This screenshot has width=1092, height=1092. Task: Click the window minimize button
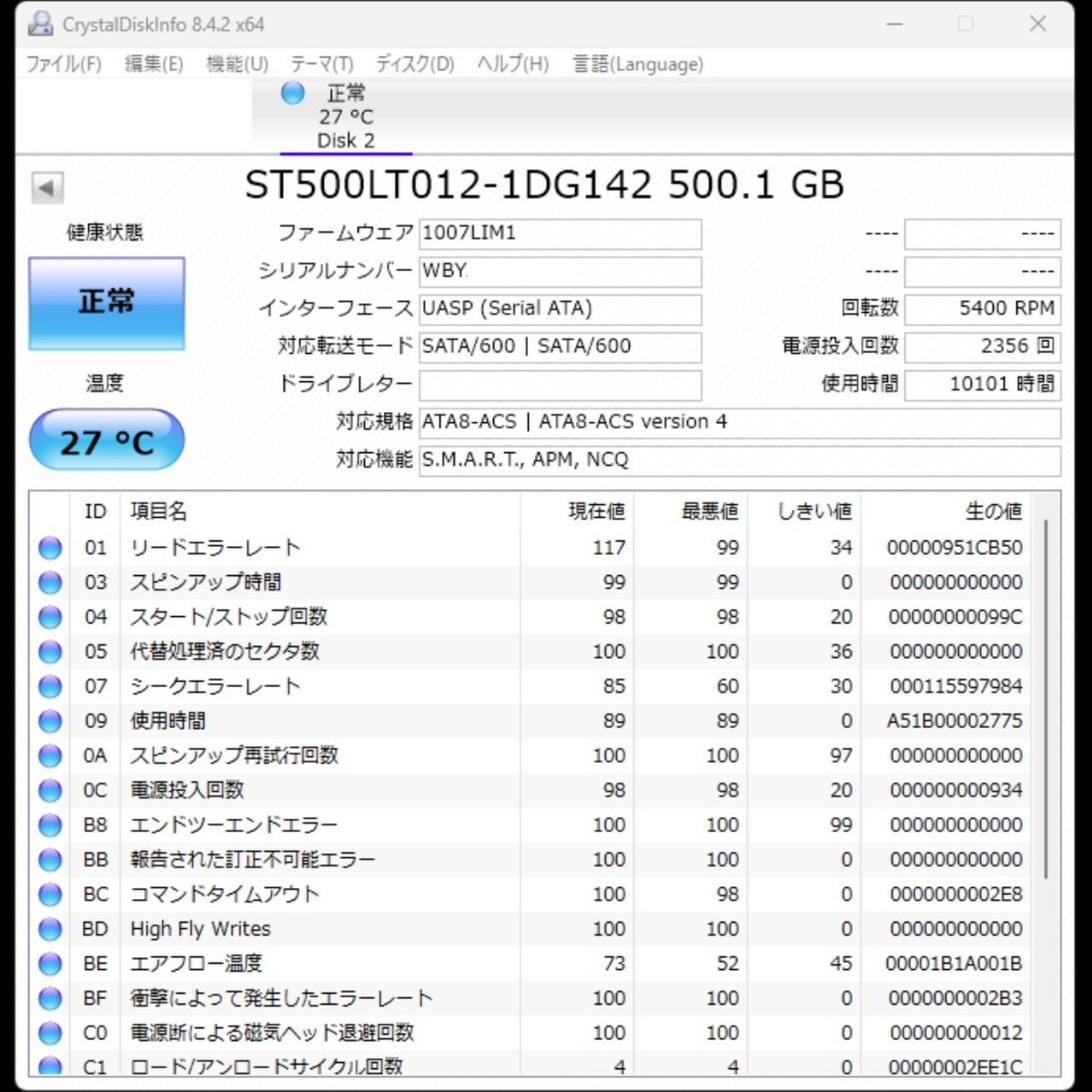click(894, 24)
